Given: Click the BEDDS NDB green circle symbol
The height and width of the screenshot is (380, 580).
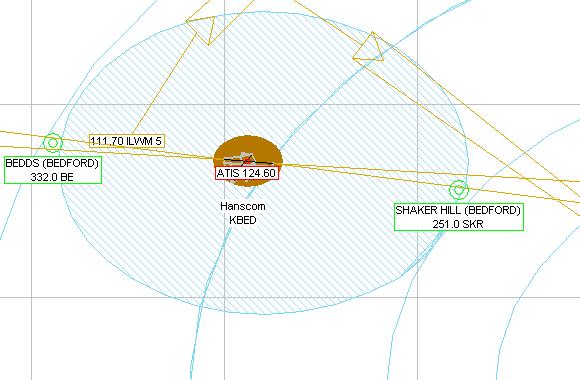Looking at the screenshot, I should click(x=53, y=142).
